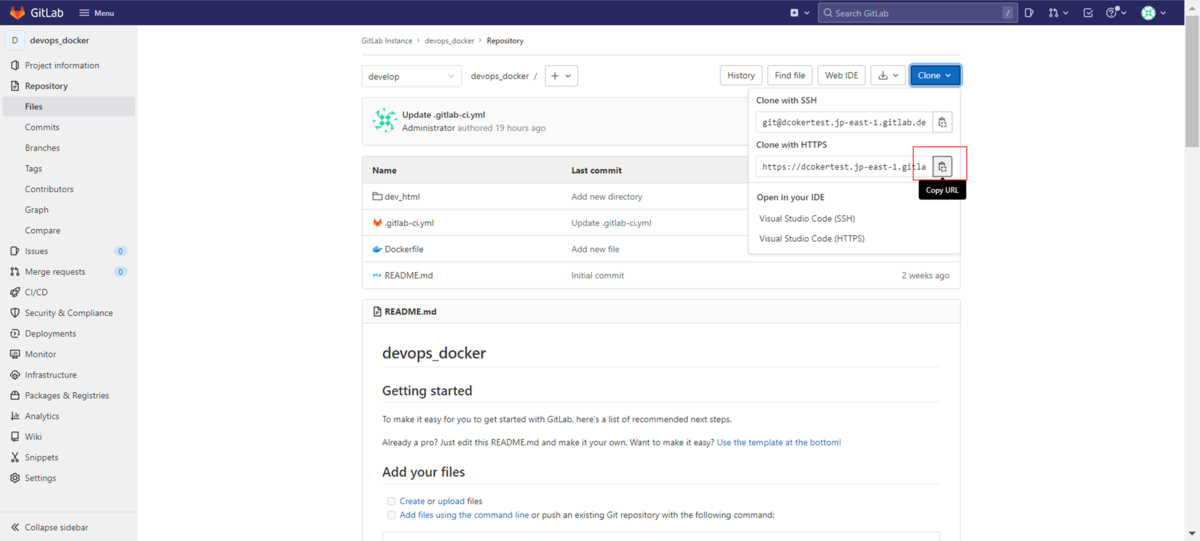Image resolution: width=1200 pixels, height=541 pixels.
Task: Open the .gitlab-ci.yml file link
Action: point(409,223)
